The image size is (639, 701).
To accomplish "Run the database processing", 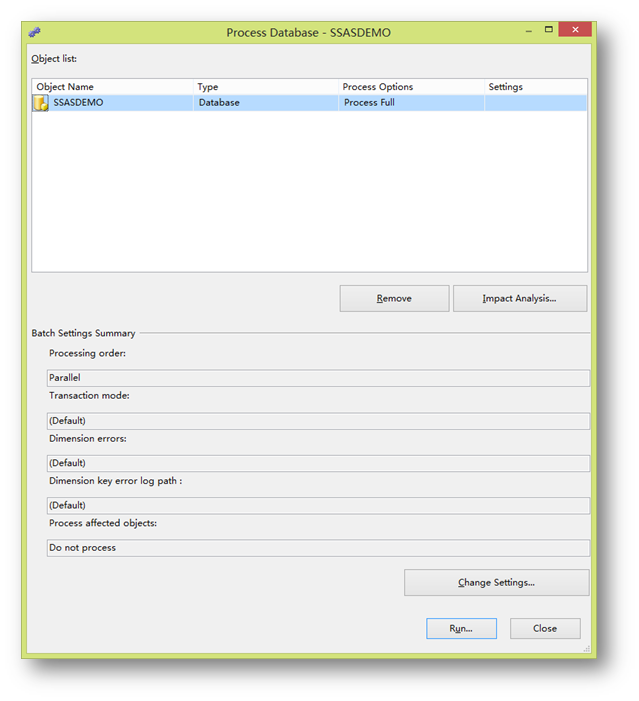I will 461,628.
